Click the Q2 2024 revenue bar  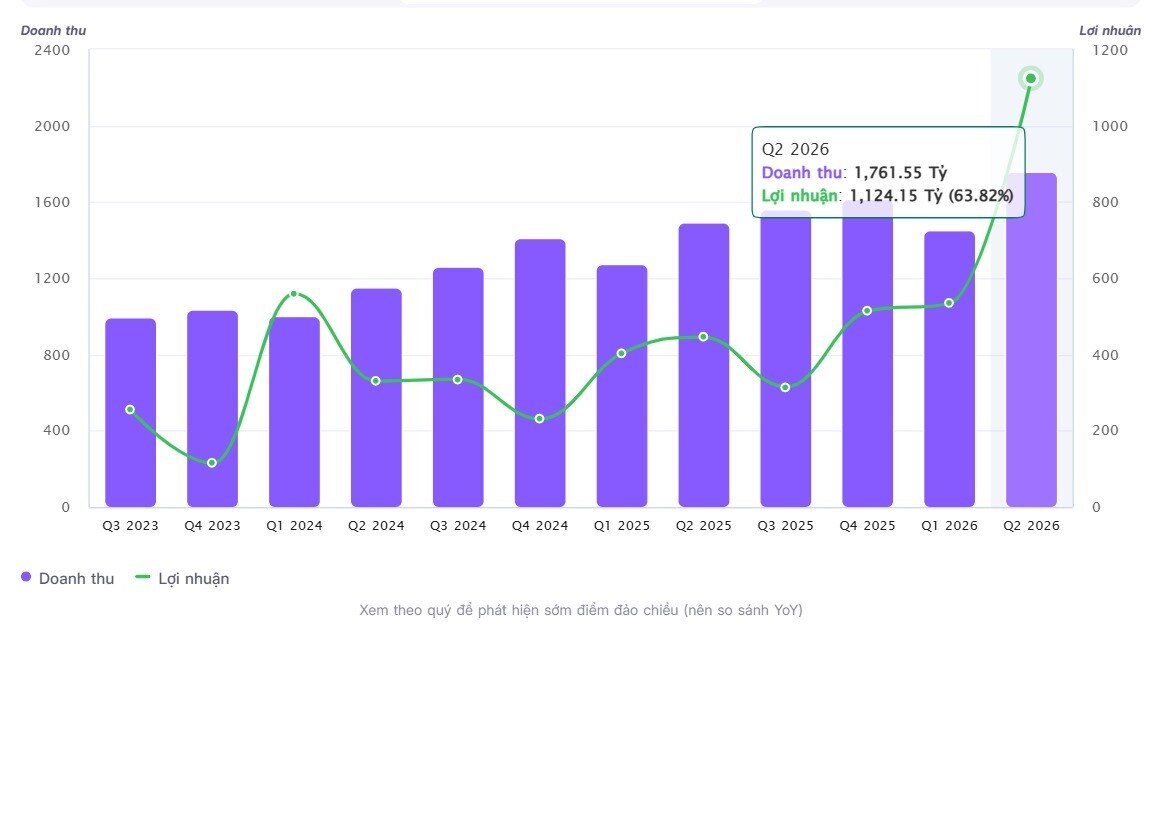point(376,398)
